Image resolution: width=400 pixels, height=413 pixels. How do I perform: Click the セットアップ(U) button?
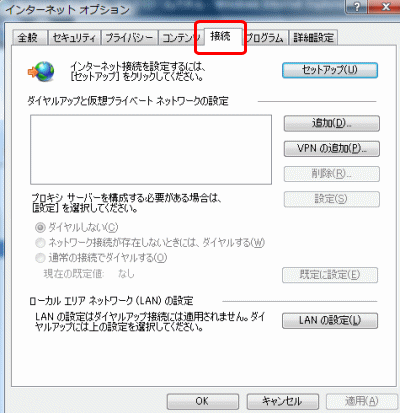[x=330, y=70]
